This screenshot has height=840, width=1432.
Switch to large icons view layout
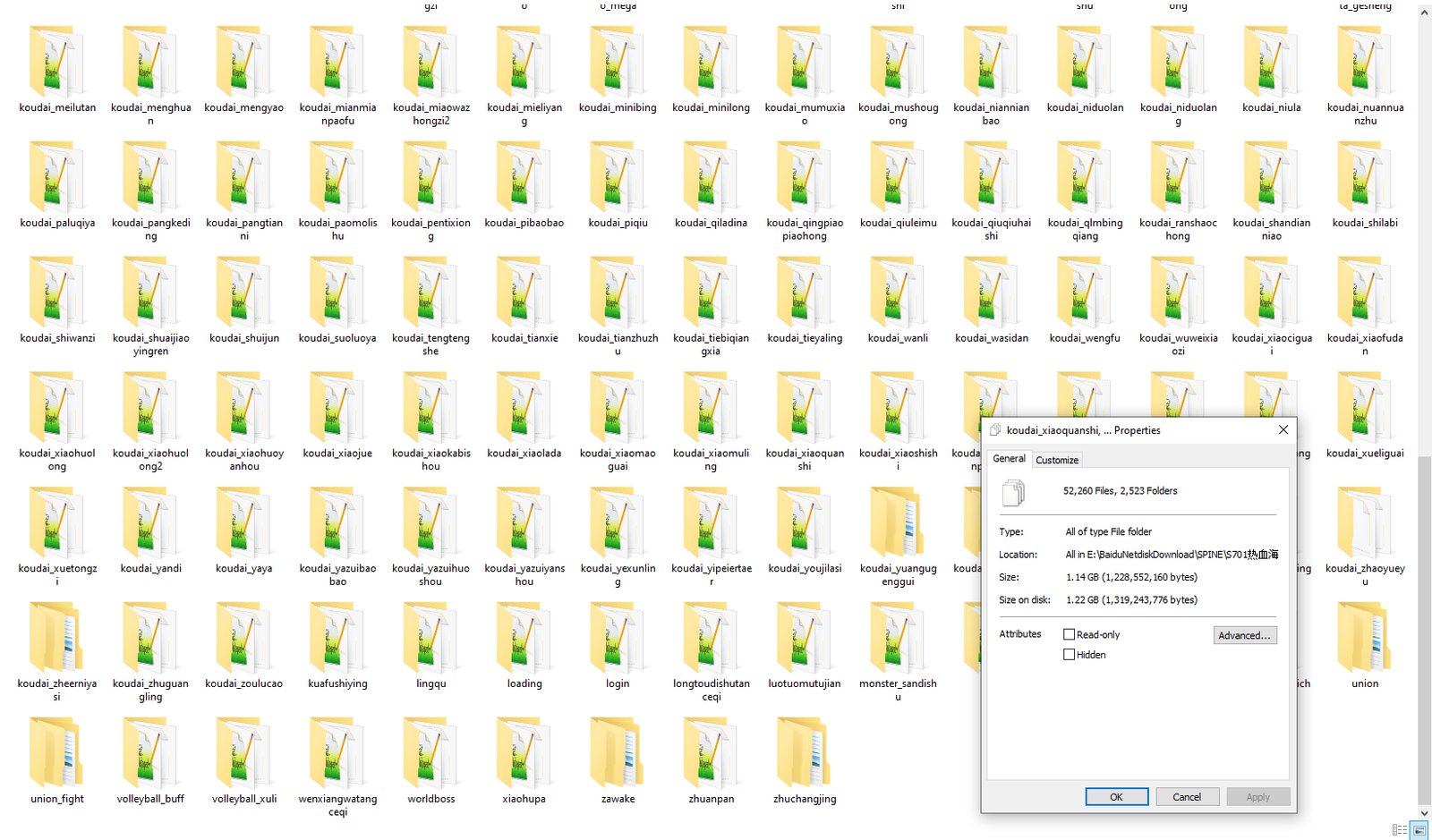click(x=1419, y=830)
